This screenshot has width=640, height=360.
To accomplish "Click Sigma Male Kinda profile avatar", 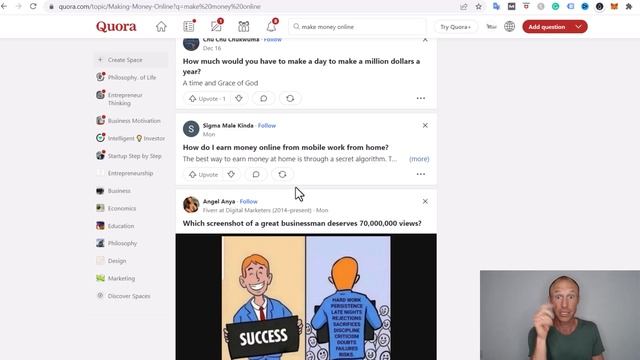I will tap(191, 129).
